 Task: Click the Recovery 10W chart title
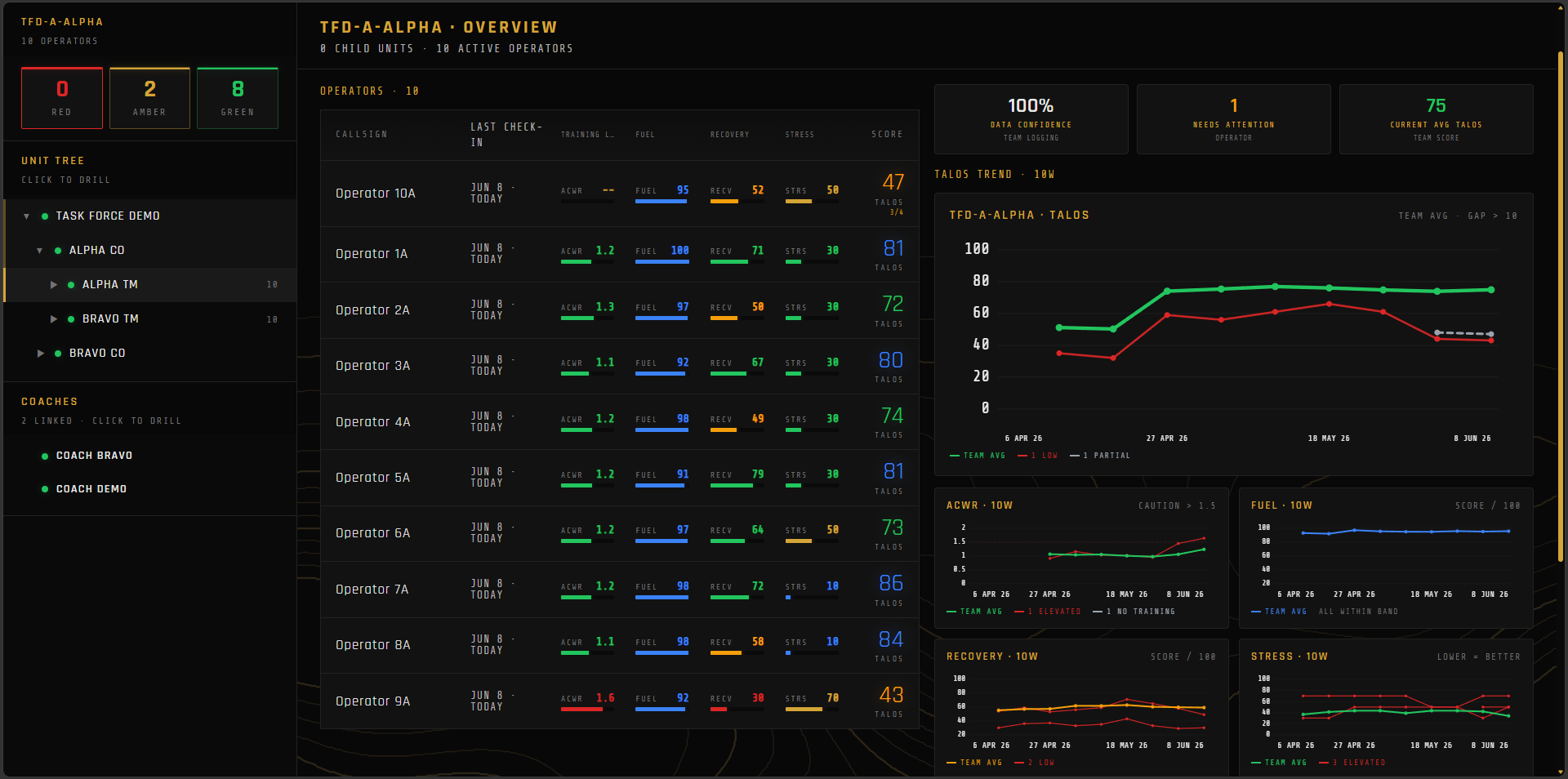click(x=992, y=657)
